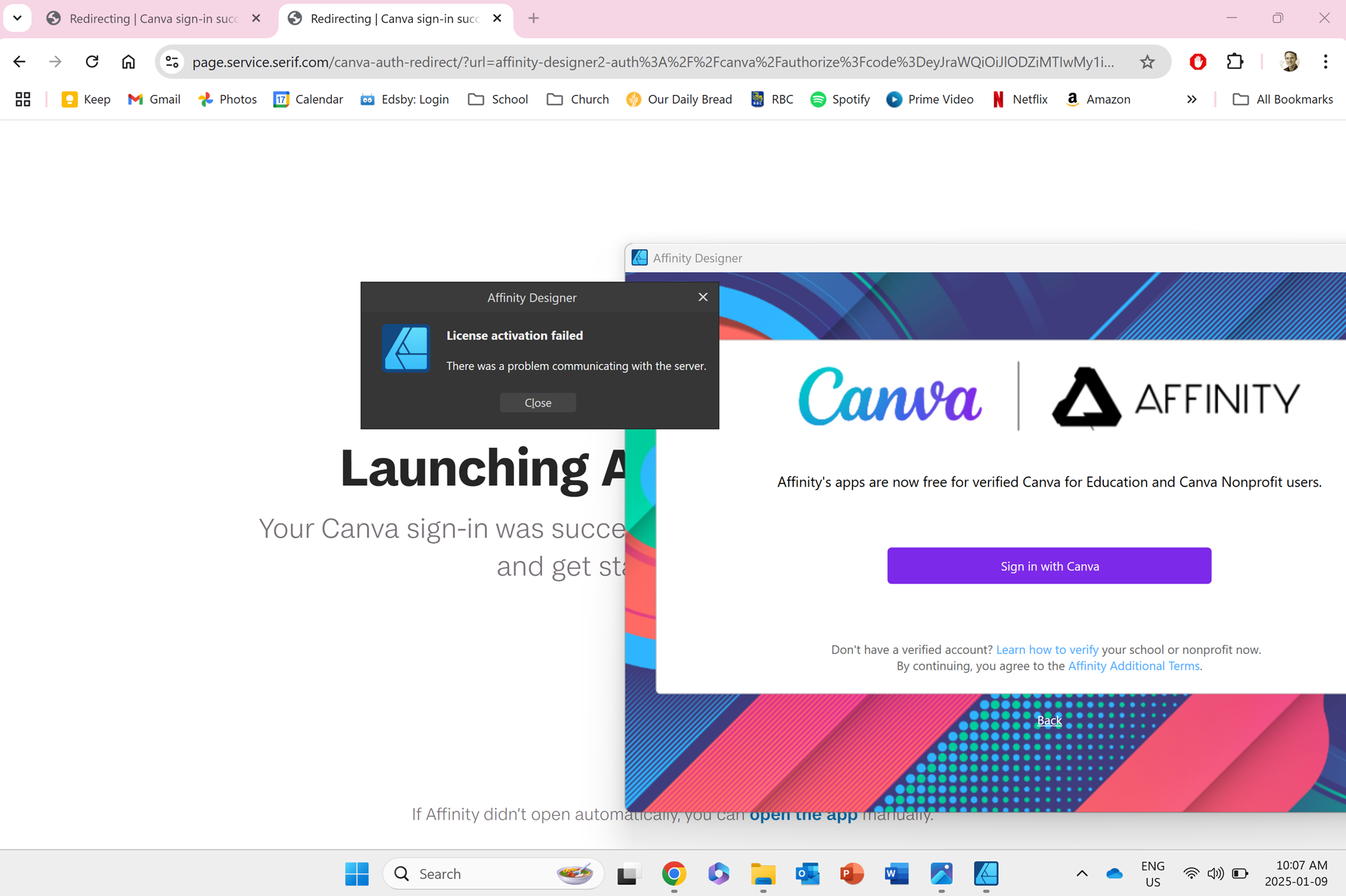This screenshot has height=896, width=1346.
Task: Open the Edsby: Login bookmark
Action: [405, 99]
